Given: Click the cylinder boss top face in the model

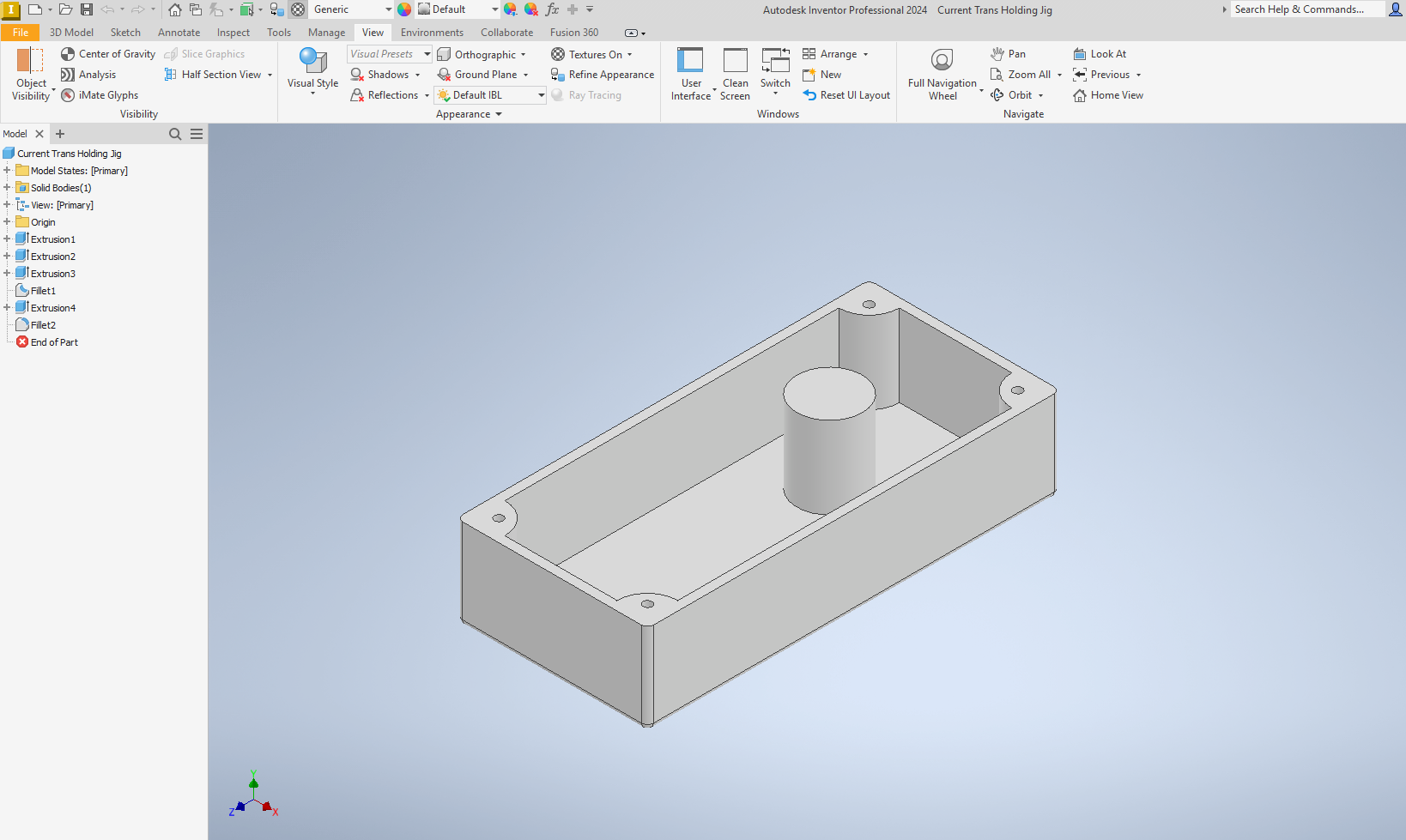Looking at the screenshot, I should point(829,394).
